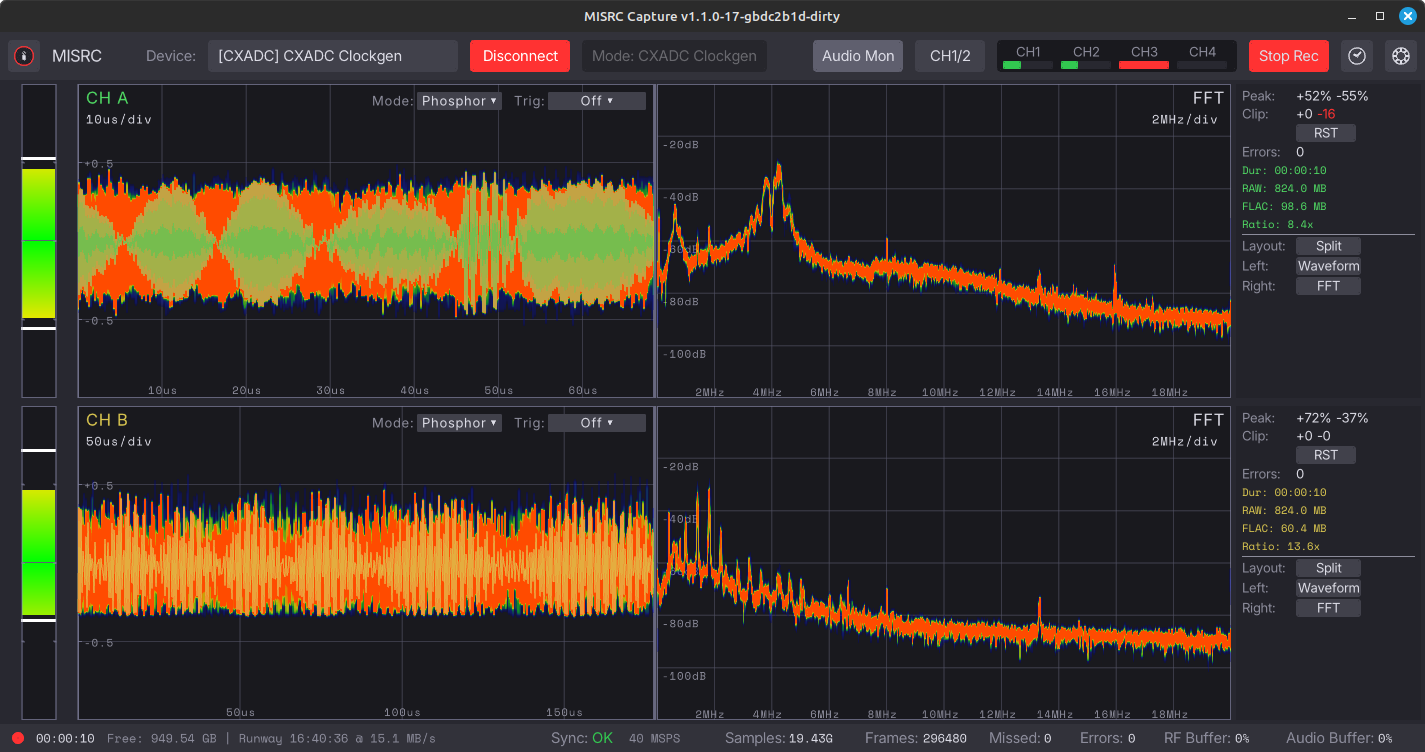Viewport: 1425px width, 752px height.
Task: Click the Free: 949.54 GB status
Action: 161,738
